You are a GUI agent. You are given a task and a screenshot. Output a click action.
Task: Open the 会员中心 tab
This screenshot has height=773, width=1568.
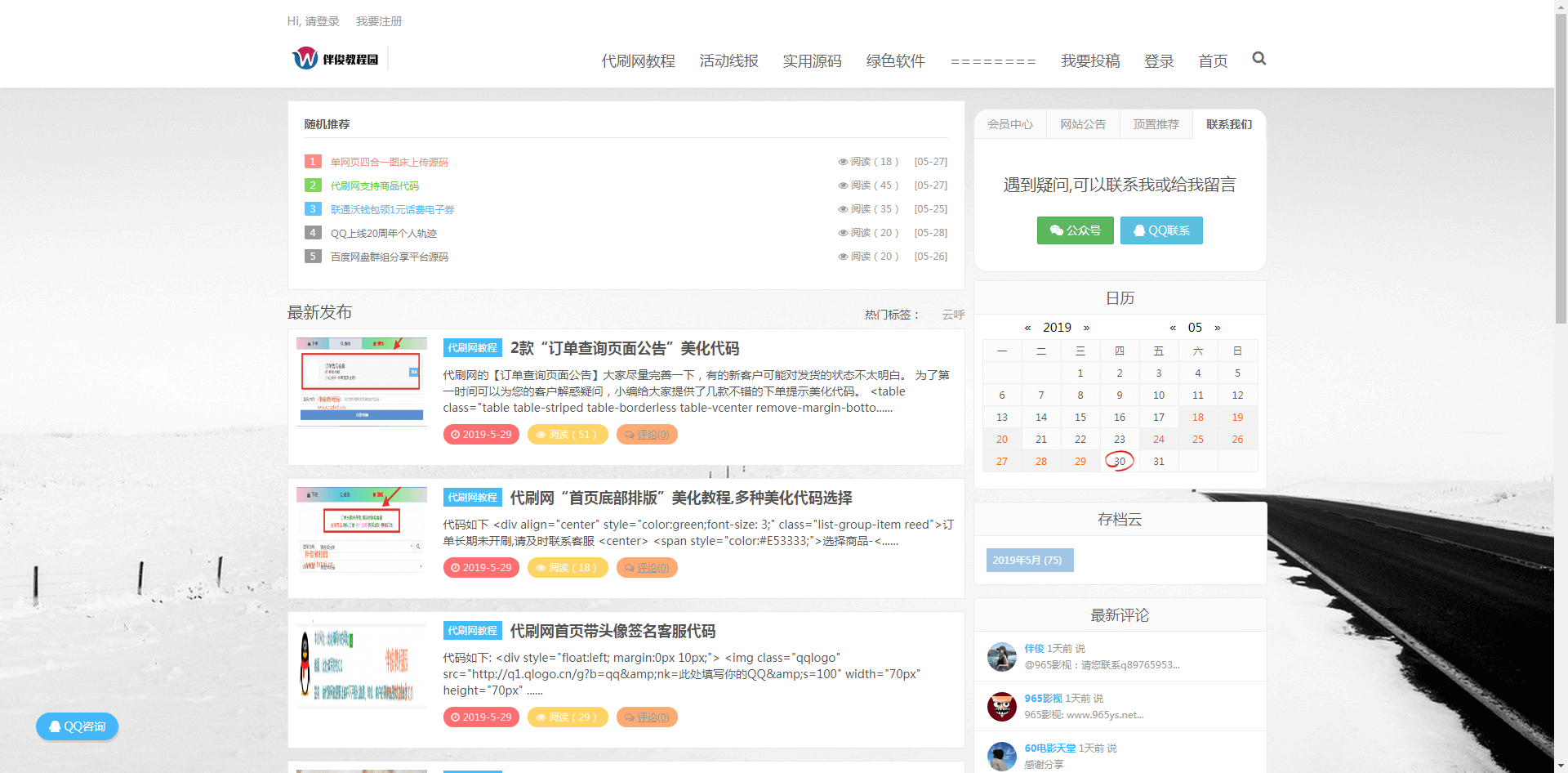pos(1010,123)
